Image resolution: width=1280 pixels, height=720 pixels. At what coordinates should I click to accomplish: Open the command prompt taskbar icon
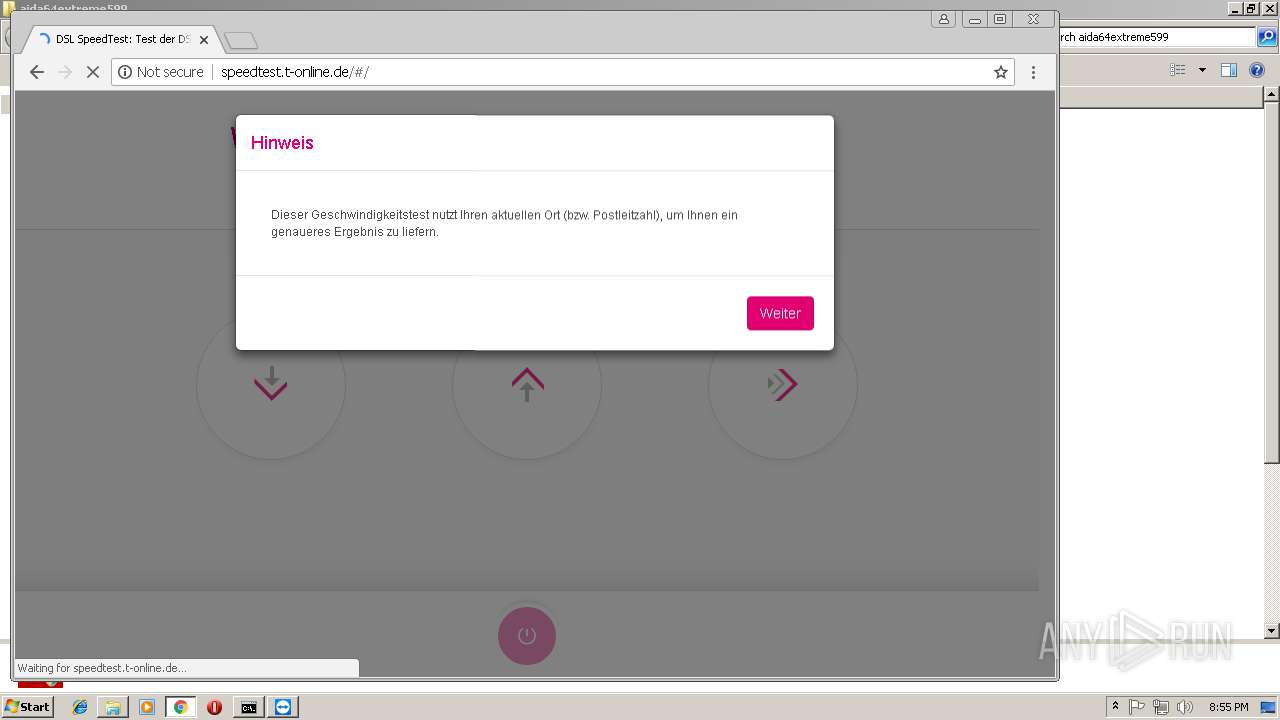pos(248,707)
